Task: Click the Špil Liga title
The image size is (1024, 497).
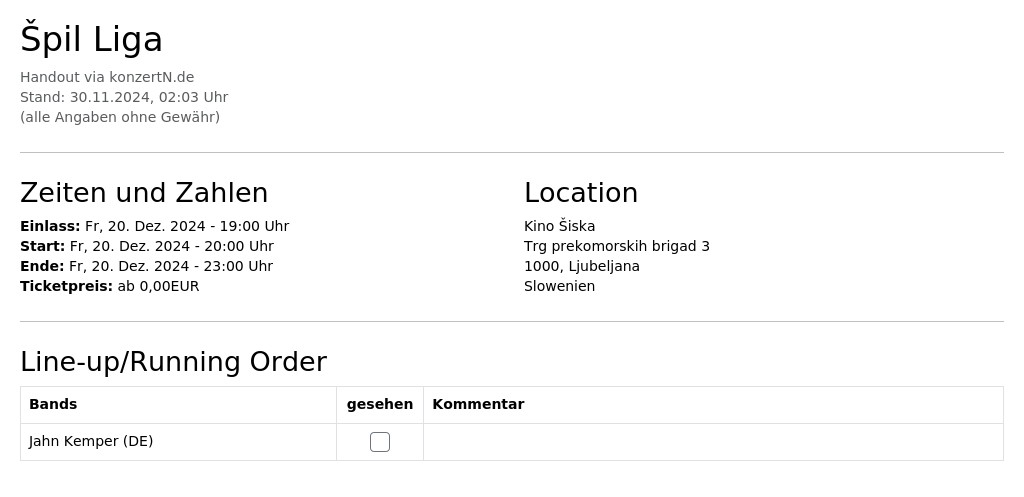Action: 91,39
